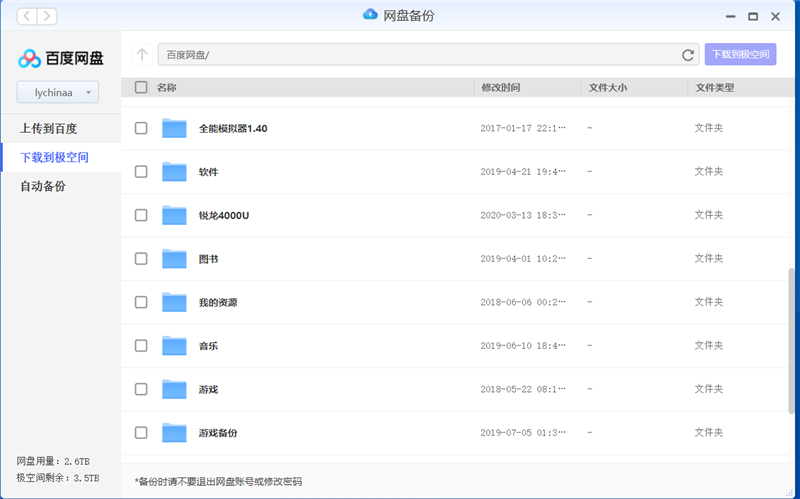The width and height of the screenshot is (800, 499).
Task: Click the date 2020-03-13 cell
Action: coord(523,215)
